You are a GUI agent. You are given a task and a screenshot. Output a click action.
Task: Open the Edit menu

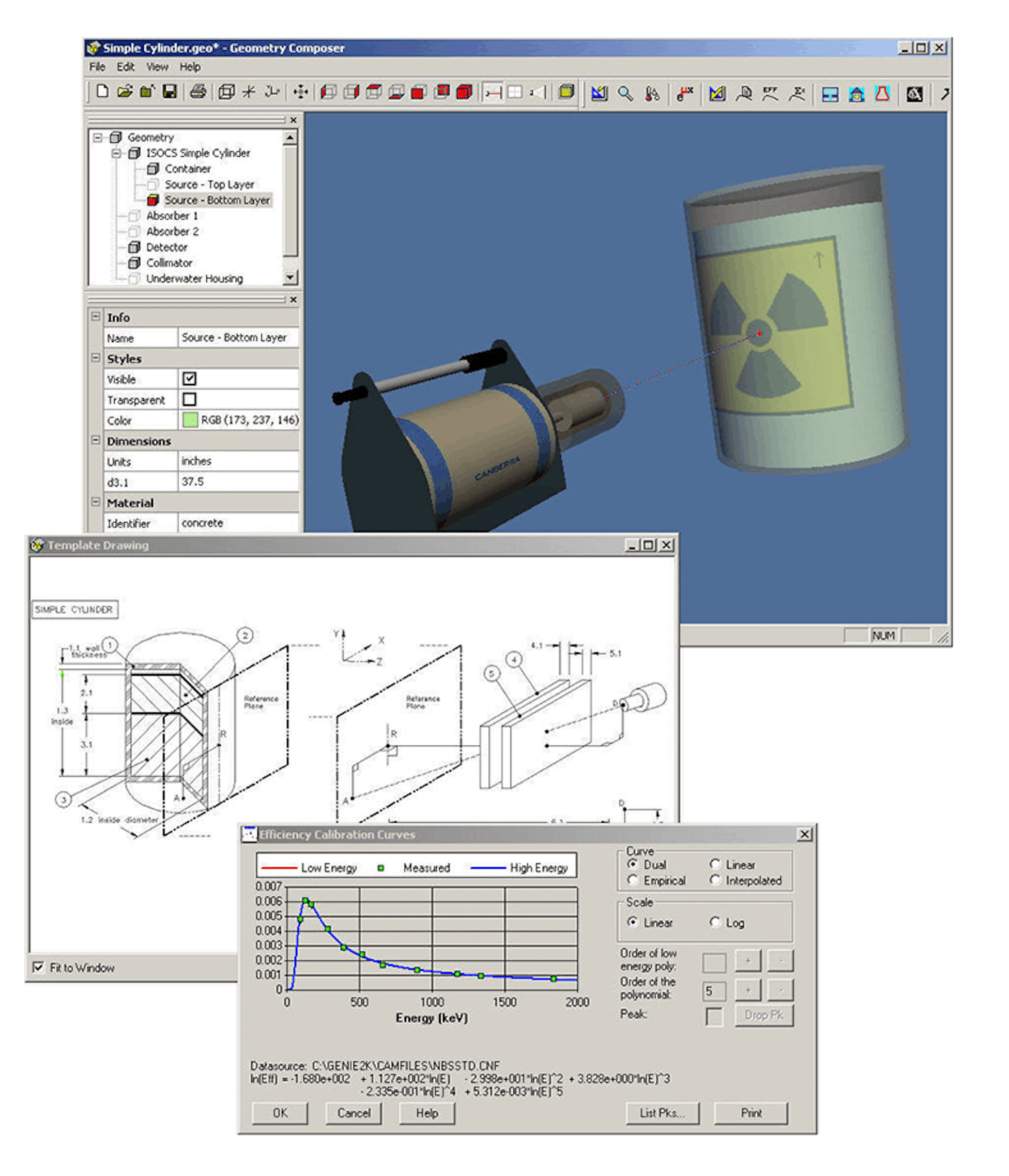125,67
